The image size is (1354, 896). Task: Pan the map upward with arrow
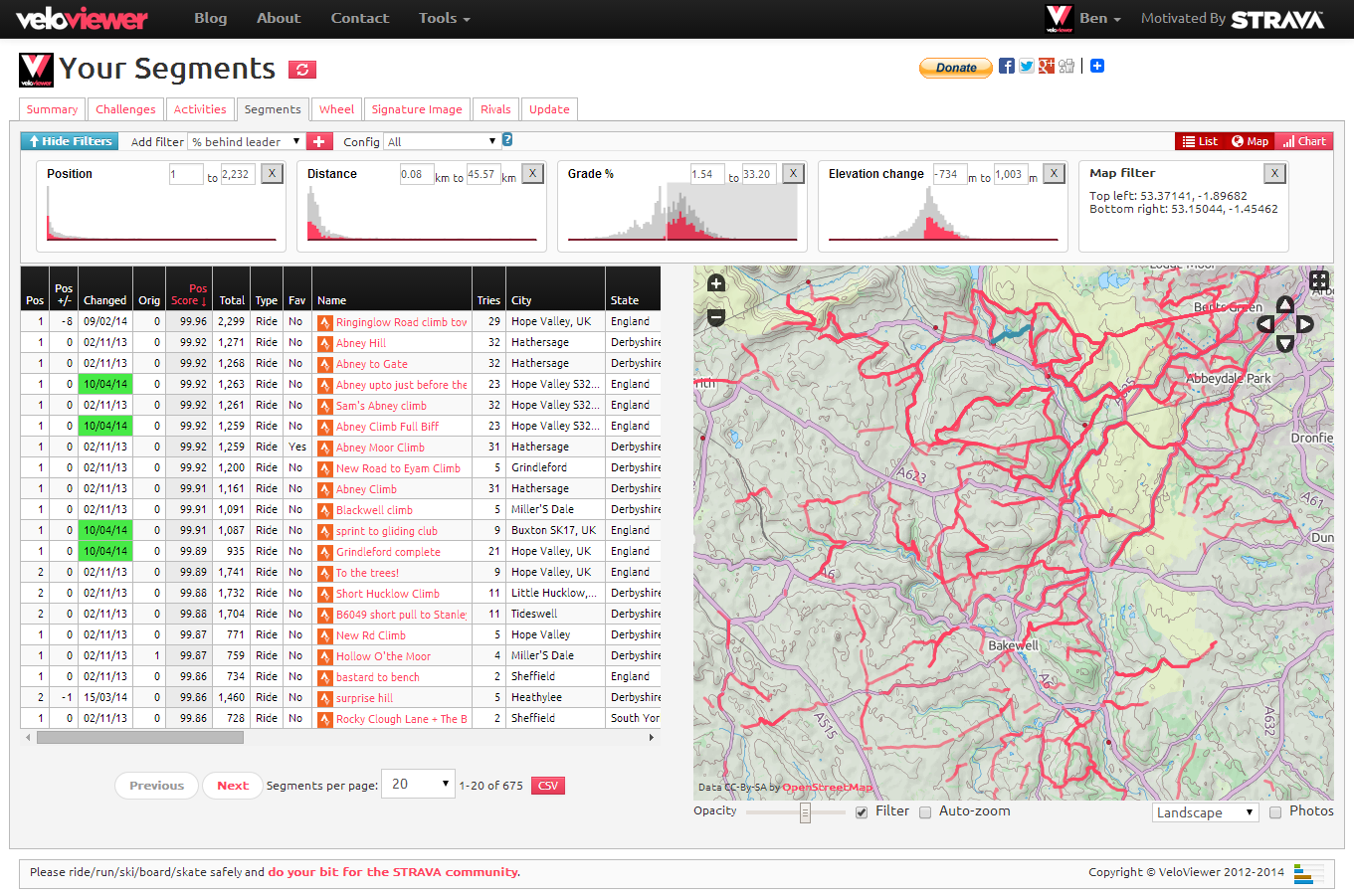coord(1285,304)
